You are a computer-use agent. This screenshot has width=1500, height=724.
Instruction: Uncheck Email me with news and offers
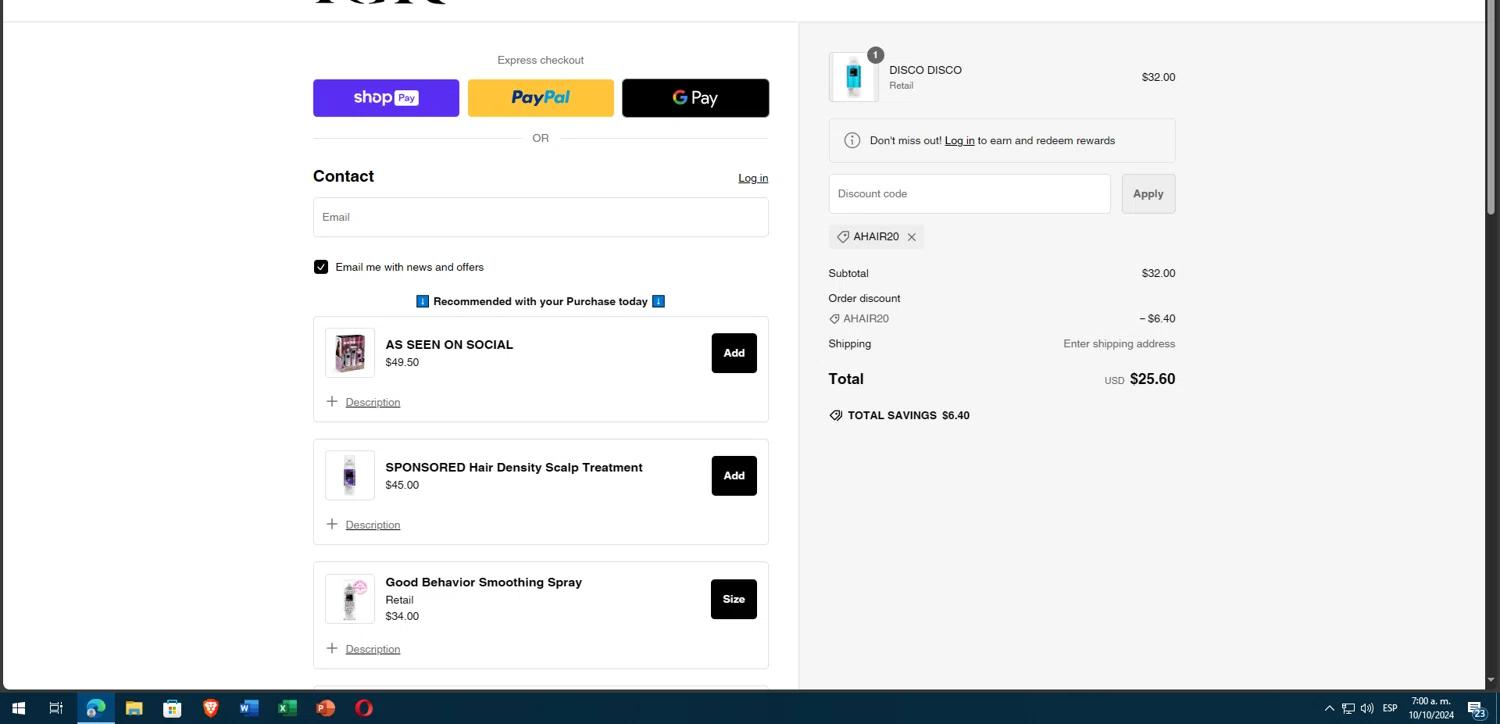(x=321, y=267)
